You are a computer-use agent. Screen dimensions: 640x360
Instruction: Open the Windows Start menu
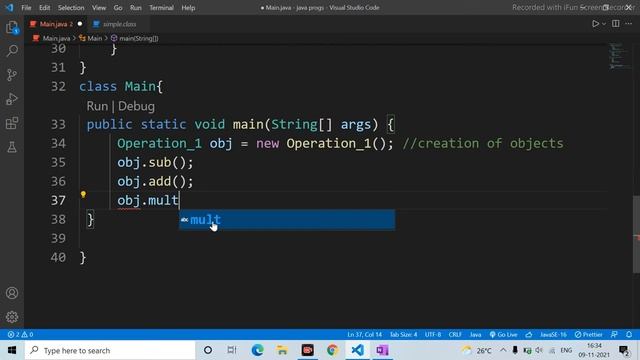click(12, 350)
